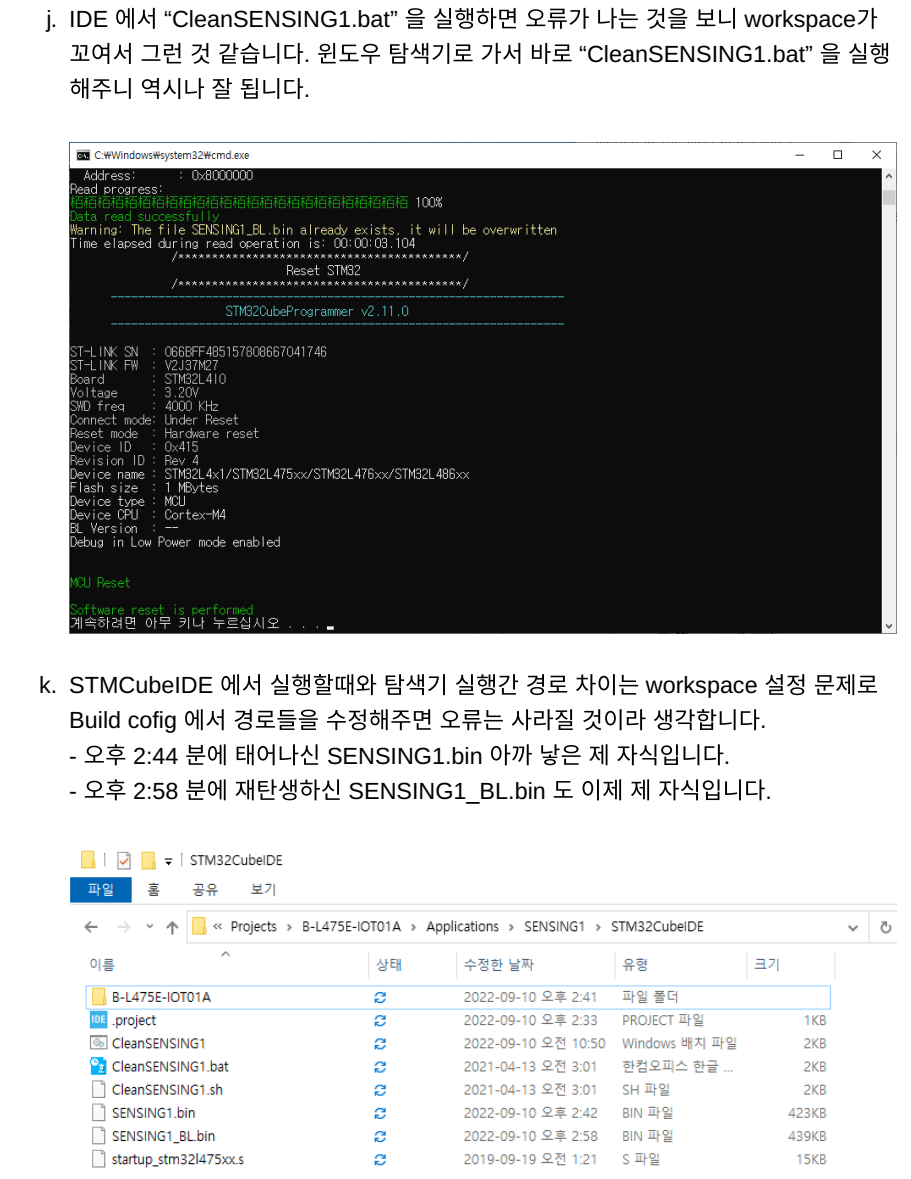
Task: Switch to the 공유 ribbon tab
Action: point(205,890)
